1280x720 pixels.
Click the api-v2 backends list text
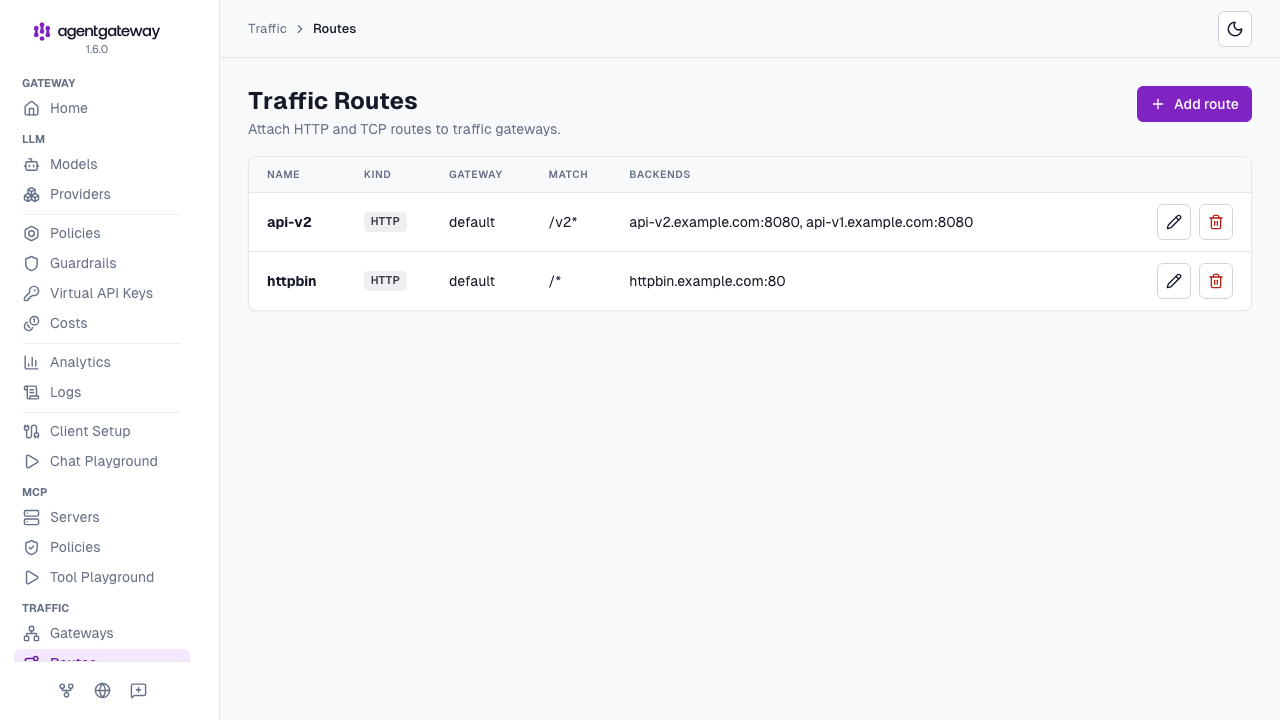pos(801,222)
